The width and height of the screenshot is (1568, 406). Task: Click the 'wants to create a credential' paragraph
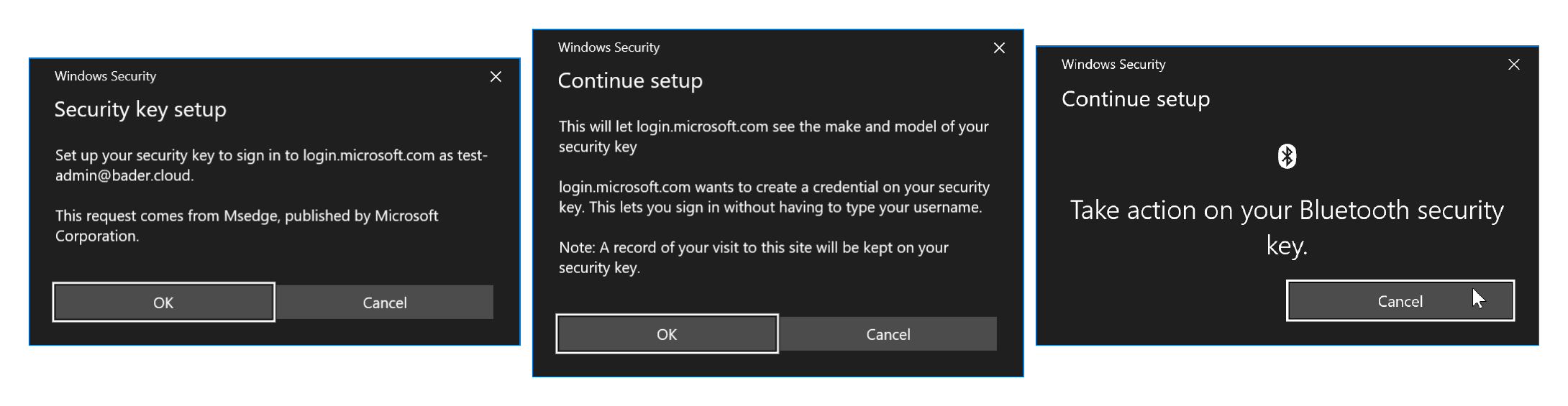click(x=773, y=197)
